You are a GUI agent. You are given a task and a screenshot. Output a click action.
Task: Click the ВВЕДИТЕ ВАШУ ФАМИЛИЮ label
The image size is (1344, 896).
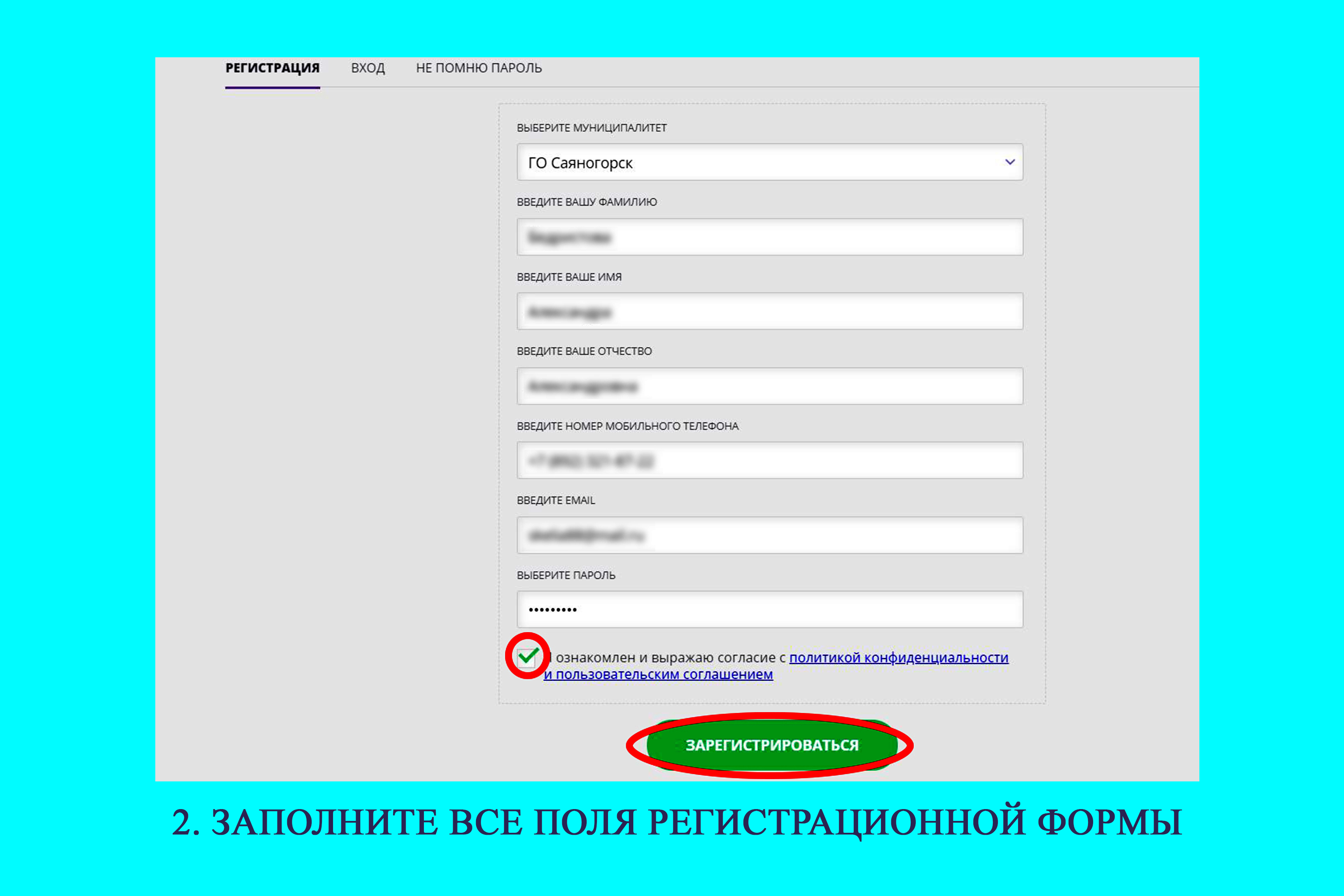tap(587, 202)
